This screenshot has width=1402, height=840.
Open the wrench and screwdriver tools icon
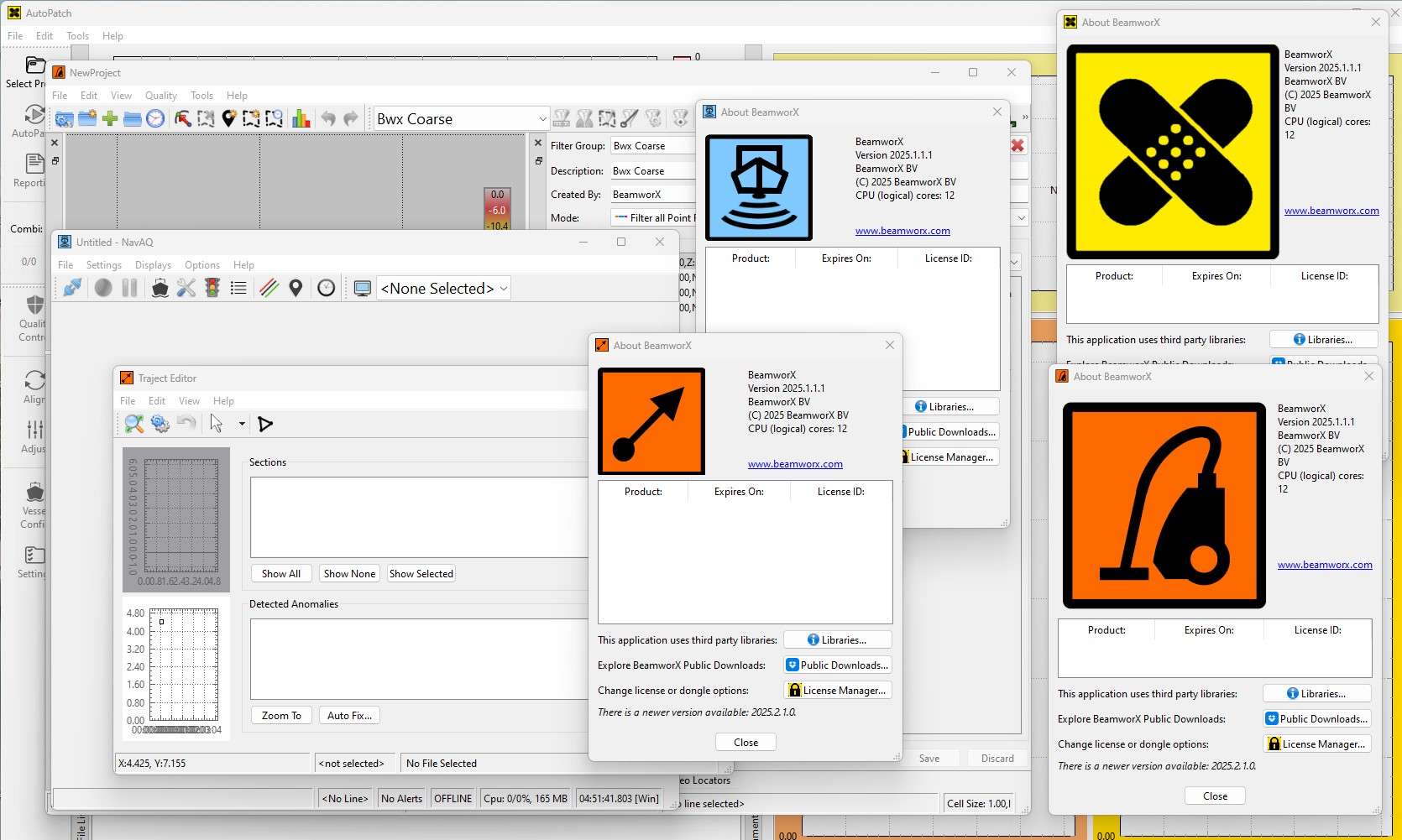coord(186,289)
